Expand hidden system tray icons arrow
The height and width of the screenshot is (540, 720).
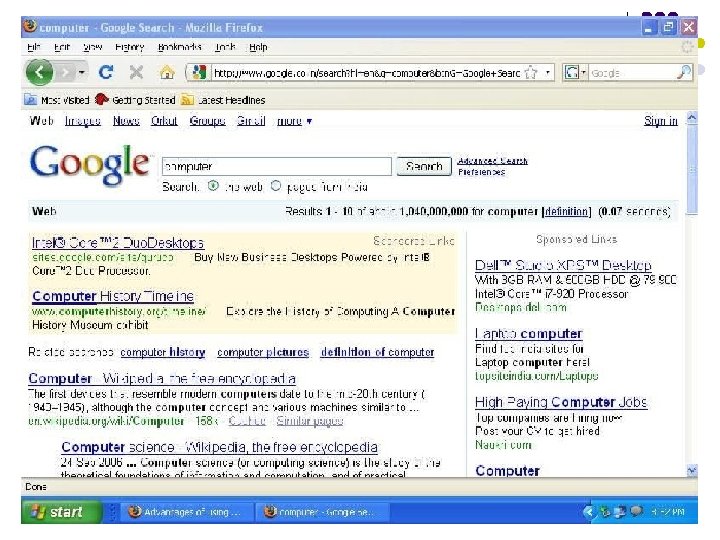pos(589,511)
